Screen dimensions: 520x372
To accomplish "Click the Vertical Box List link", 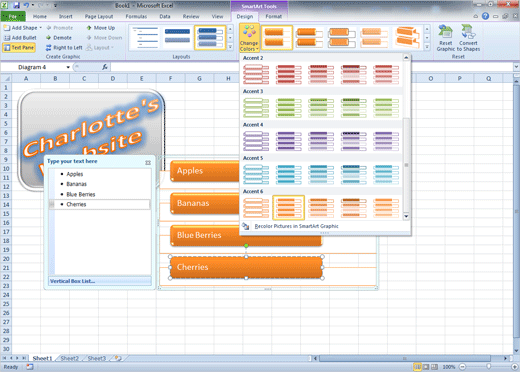I will pos(72,281).
